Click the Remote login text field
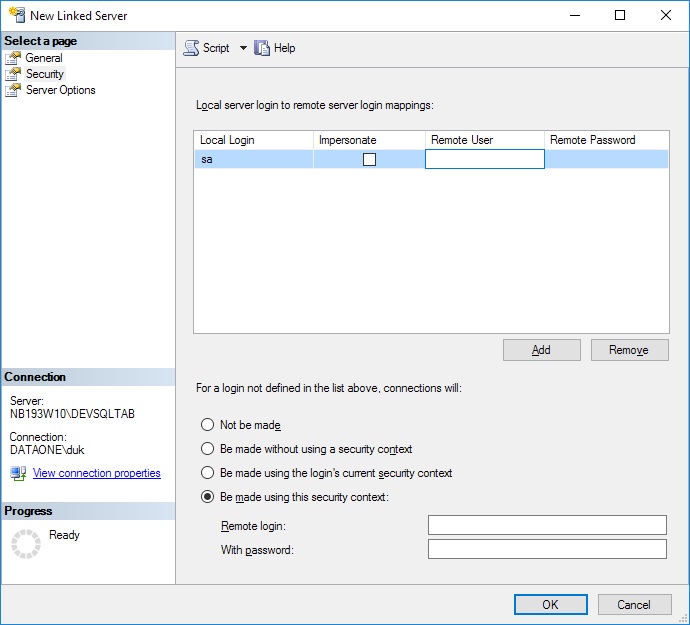The width and height of the screenshot is (690, 625). (547, 525)
